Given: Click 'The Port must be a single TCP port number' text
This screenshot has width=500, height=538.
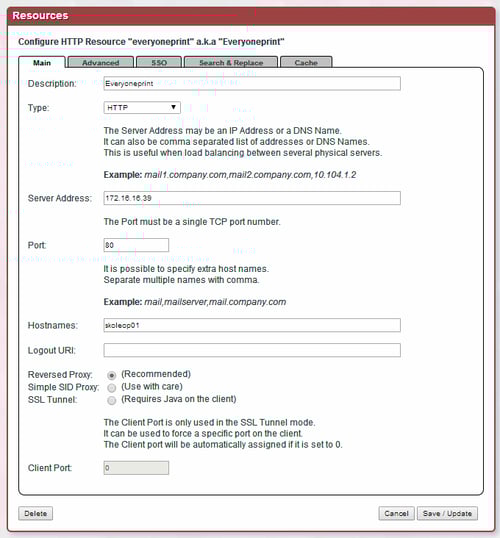Looking at the screenshot, I should tap(192, 222).
